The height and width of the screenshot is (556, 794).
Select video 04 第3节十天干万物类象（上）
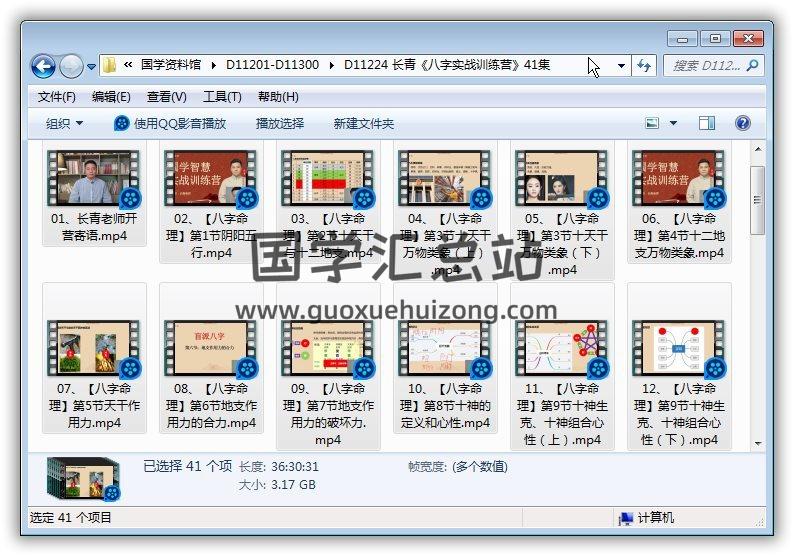pyautogui.click(x=445, y=211)
